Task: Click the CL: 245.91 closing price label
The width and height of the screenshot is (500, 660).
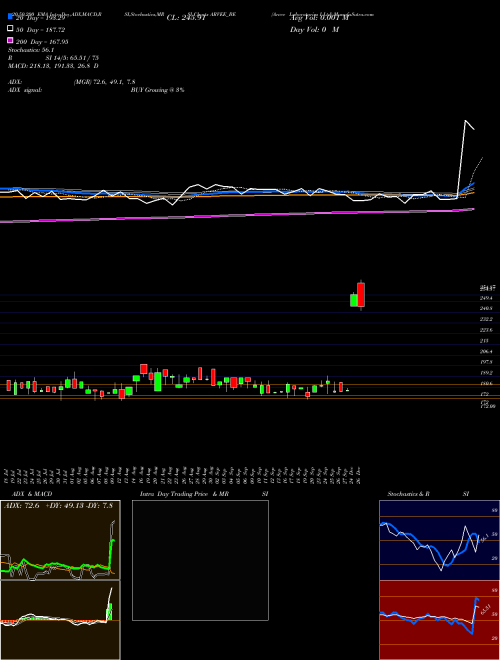Action: click(186, 18)
